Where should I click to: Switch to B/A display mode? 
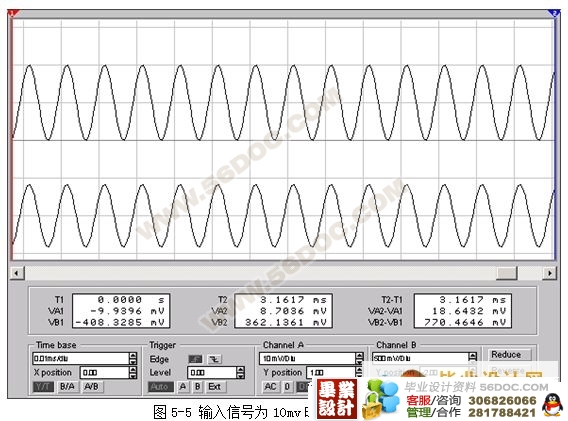pyautogui.click(x=67, y=387)
